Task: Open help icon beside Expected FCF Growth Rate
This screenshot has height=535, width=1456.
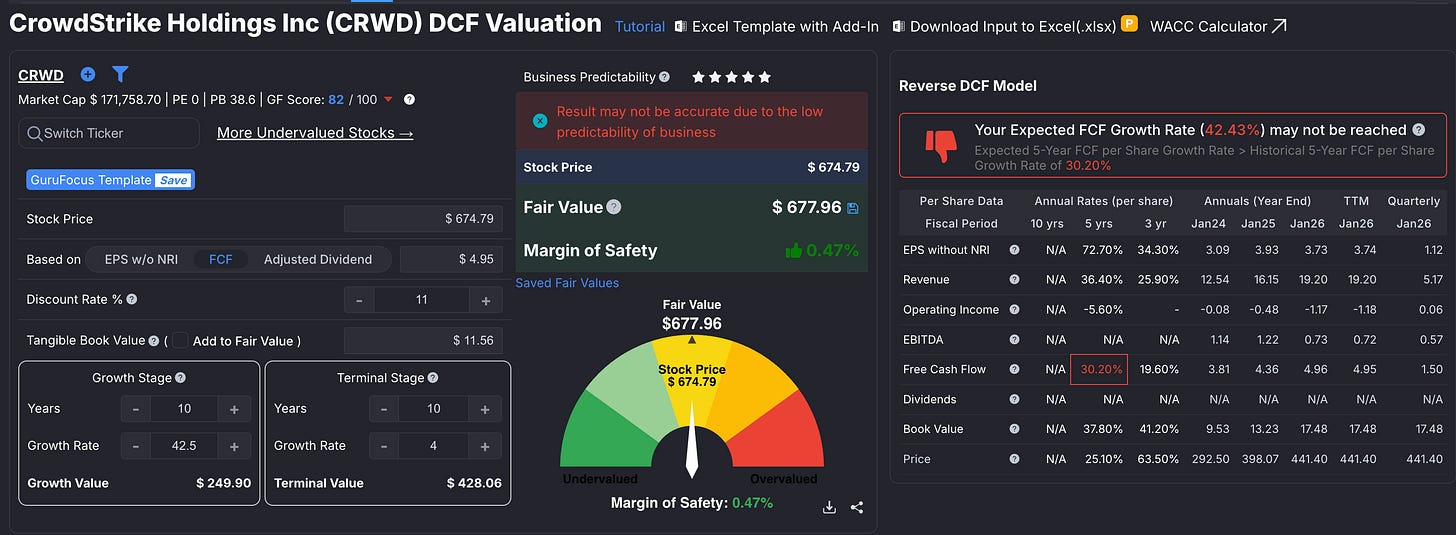Action: tap(1417, 130)
